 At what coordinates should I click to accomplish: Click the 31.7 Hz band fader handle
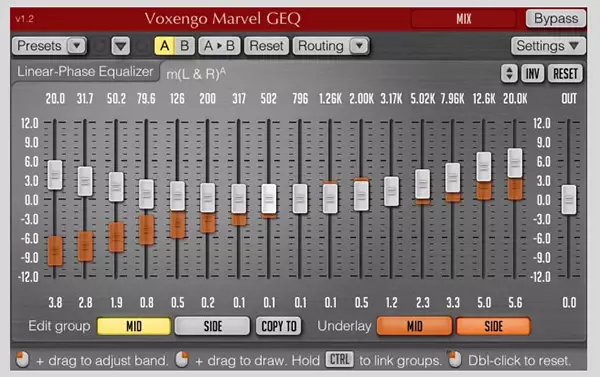point(85,181)
